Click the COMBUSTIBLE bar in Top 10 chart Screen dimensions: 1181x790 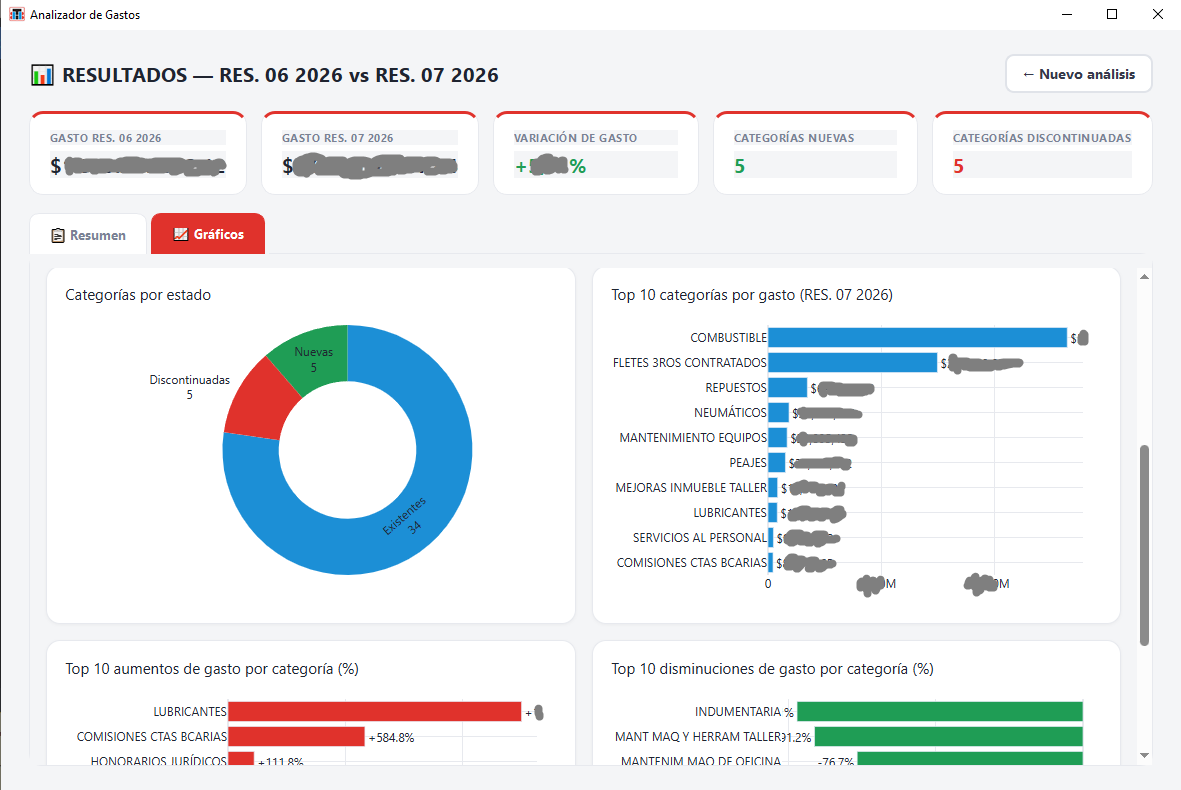(x=917, y=337)
